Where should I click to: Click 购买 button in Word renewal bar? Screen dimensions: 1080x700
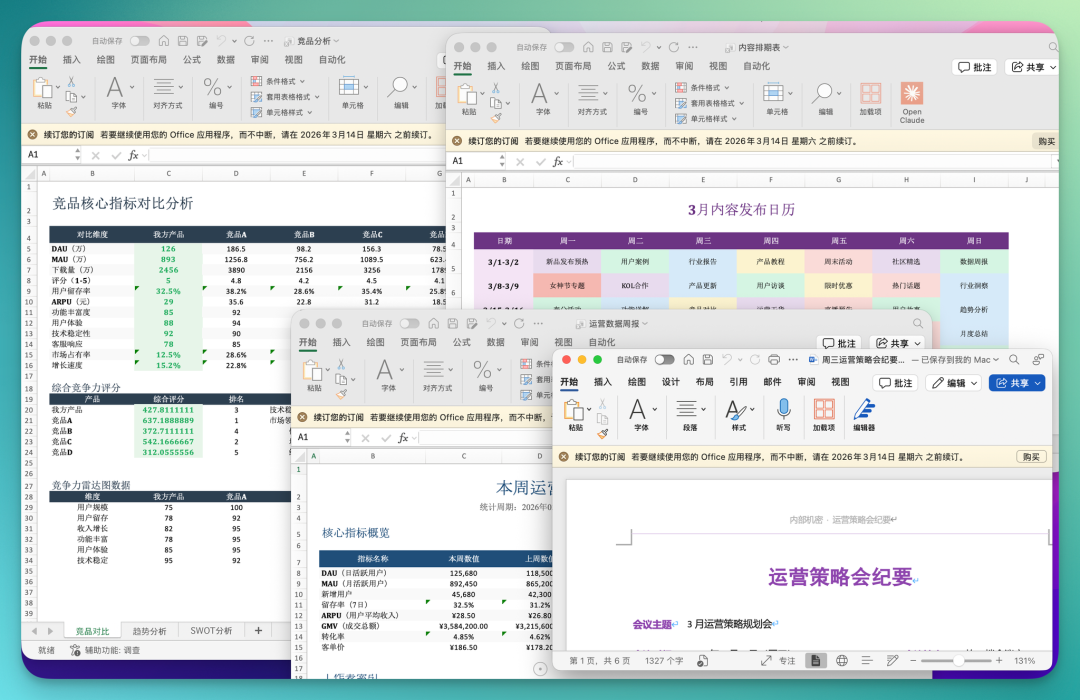point(1031,457)
